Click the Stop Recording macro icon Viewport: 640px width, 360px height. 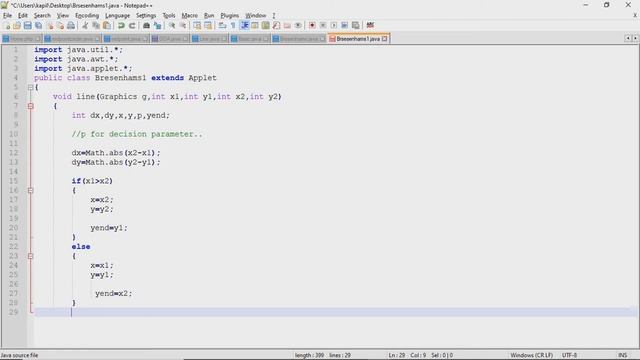click(x=323, y=25)
